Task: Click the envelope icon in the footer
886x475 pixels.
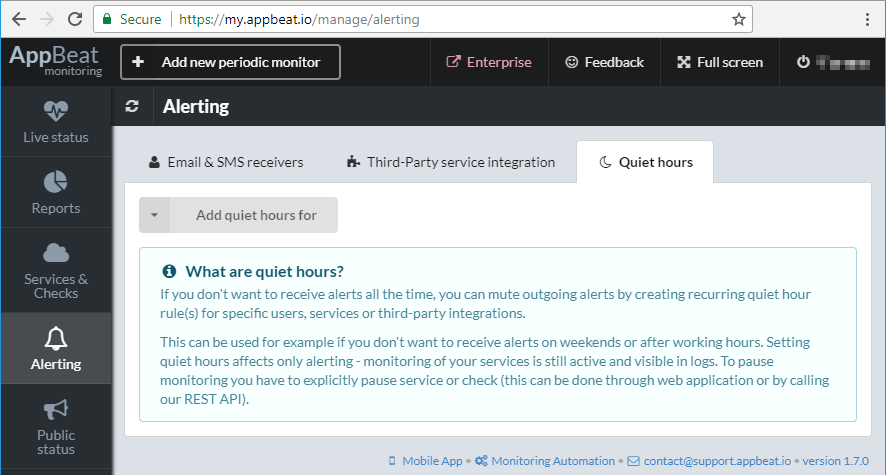Action: point(633,461)
